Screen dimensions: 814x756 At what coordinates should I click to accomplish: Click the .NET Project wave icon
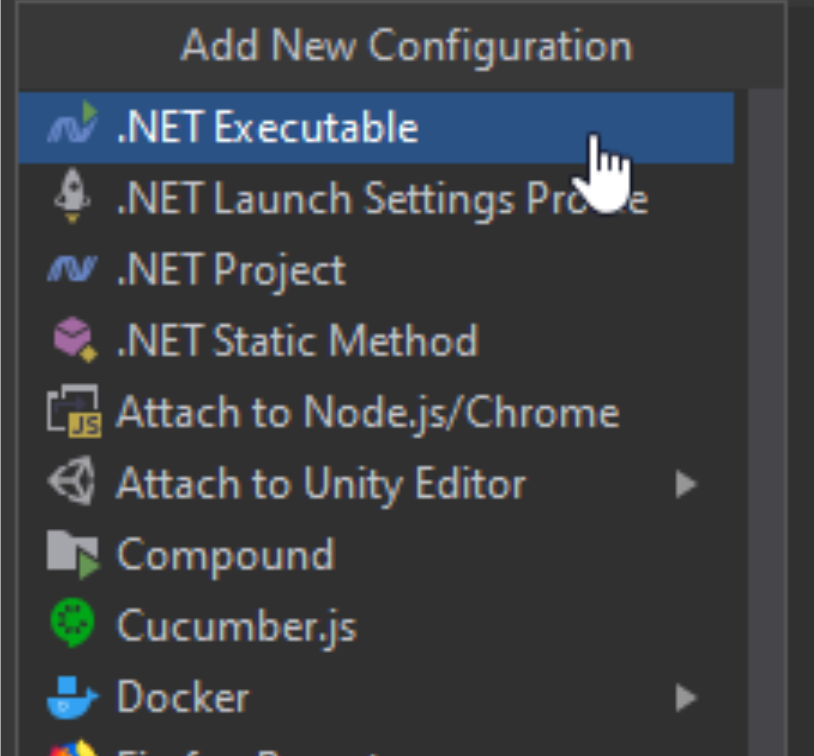click(x=72, y=268)
